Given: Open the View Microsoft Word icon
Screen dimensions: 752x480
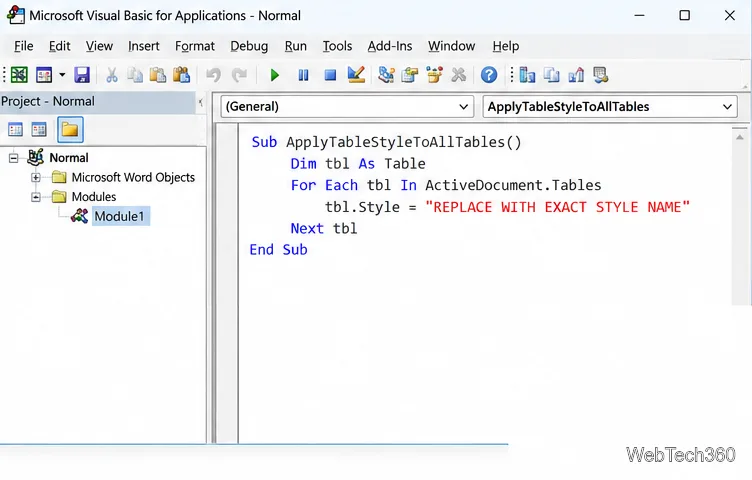Looking at the screenshot, I should pos(19,75).
